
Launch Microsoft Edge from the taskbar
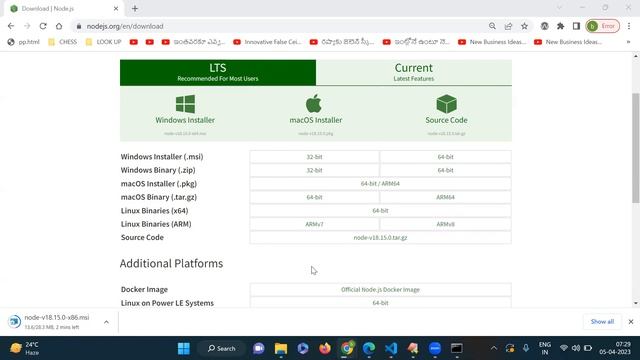coord(369,348)
